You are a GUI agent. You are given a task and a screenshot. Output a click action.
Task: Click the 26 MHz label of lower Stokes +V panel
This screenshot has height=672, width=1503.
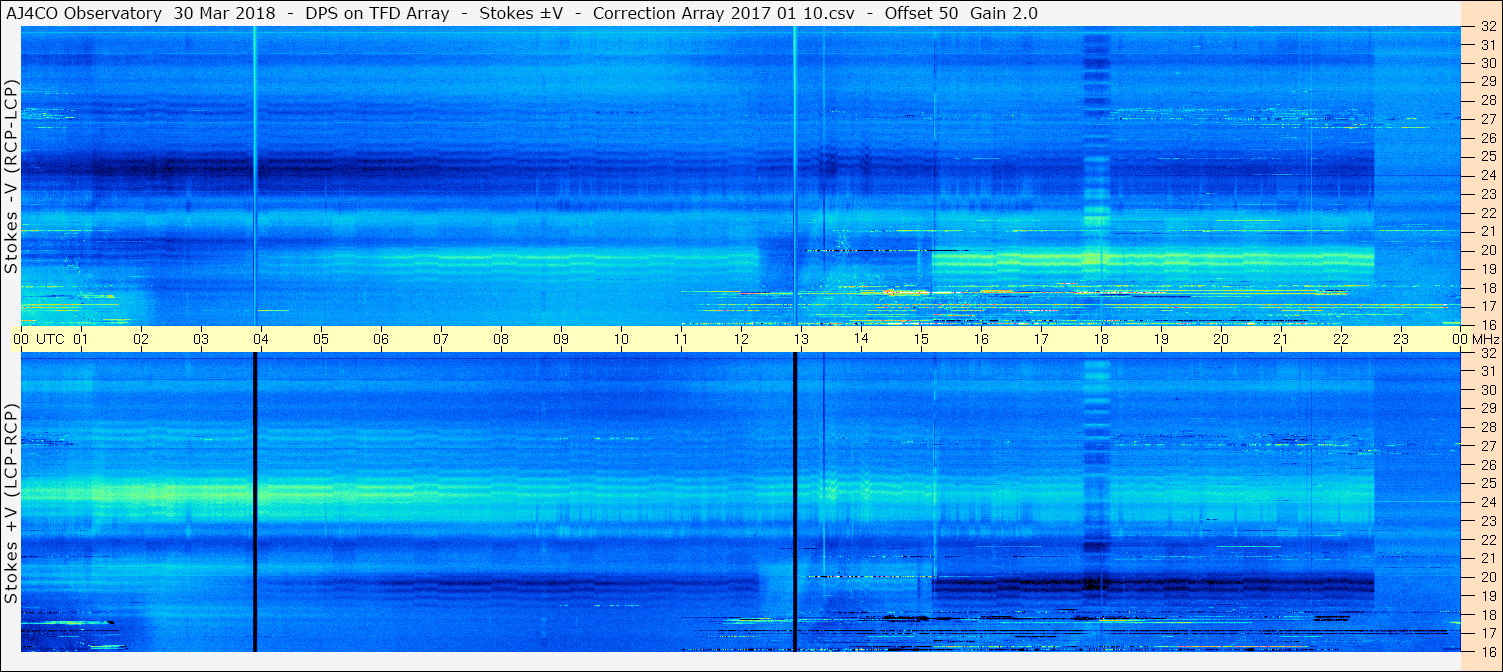coord(1487,465)
